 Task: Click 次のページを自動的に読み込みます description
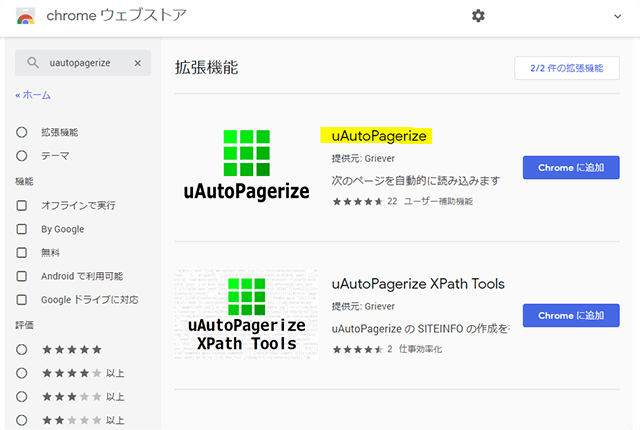[416, 180]
